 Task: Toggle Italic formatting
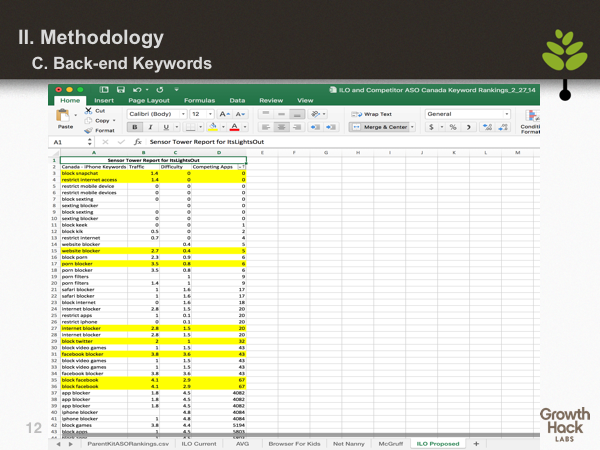point(150,127)
